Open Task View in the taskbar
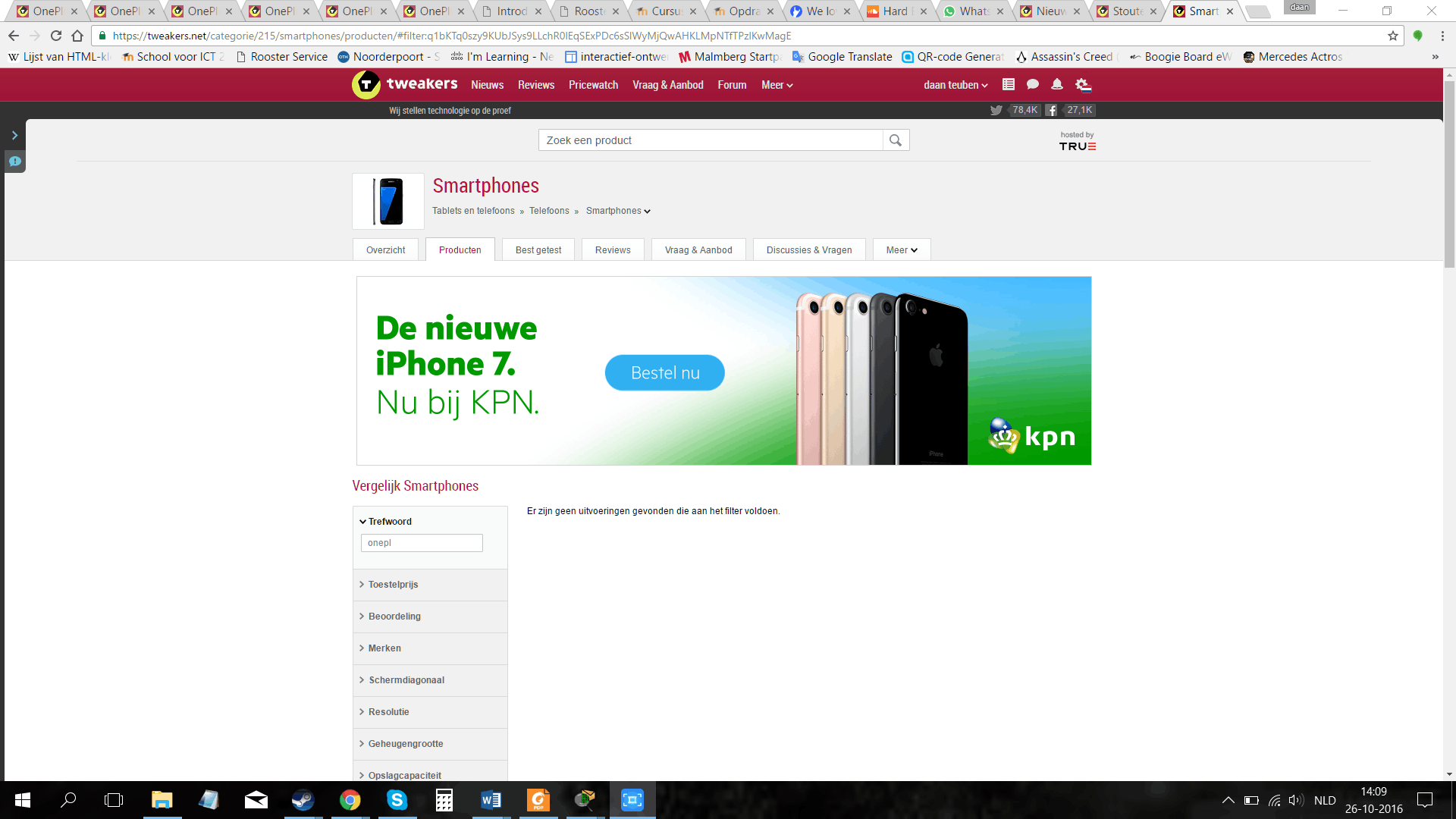Viewport: 1456px width, 819px height. (x=114, y=800)
